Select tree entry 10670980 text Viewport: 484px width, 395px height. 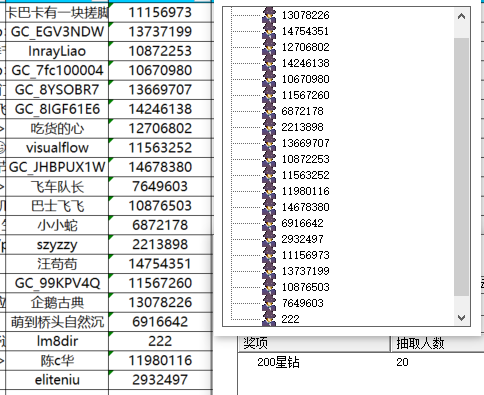(305, 79)
